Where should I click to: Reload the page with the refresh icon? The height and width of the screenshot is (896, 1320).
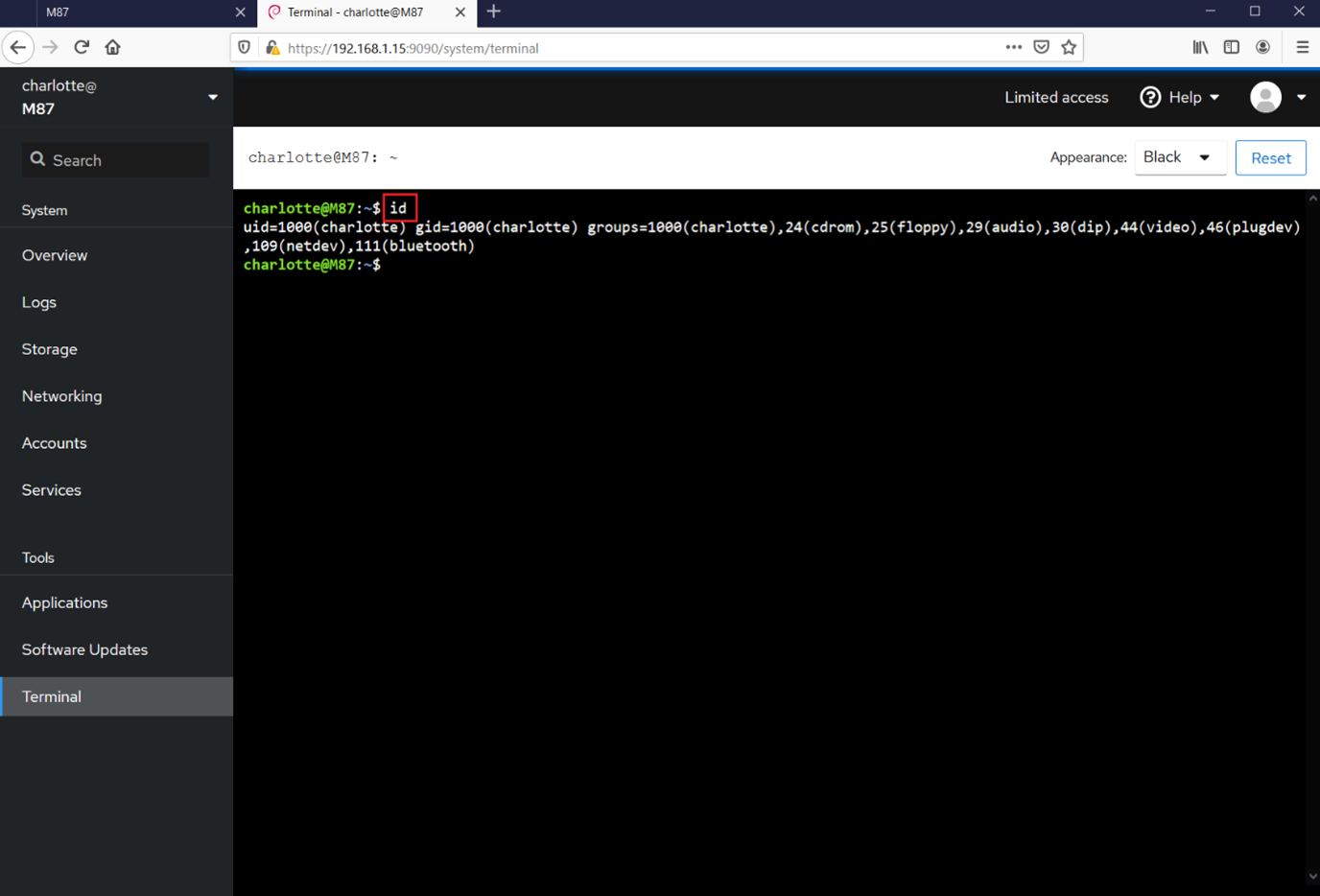coord(82,47)
